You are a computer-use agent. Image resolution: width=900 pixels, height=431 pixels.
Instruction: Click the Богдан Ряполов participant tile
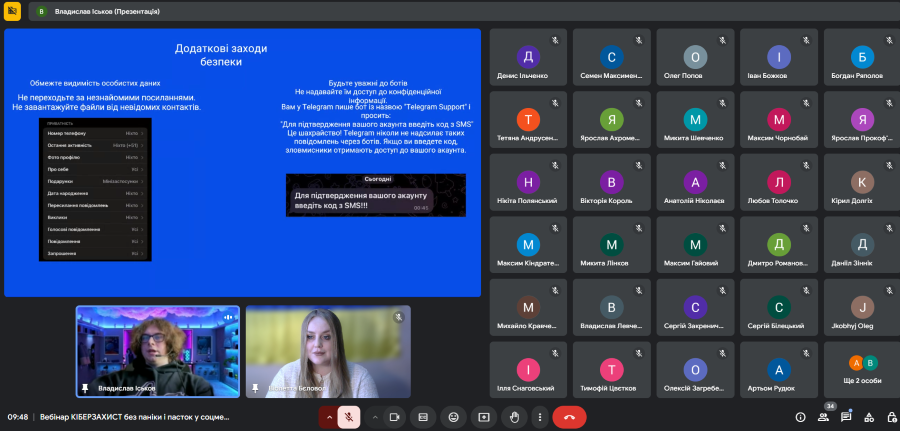pyautogui.click(x=862, y=57)
